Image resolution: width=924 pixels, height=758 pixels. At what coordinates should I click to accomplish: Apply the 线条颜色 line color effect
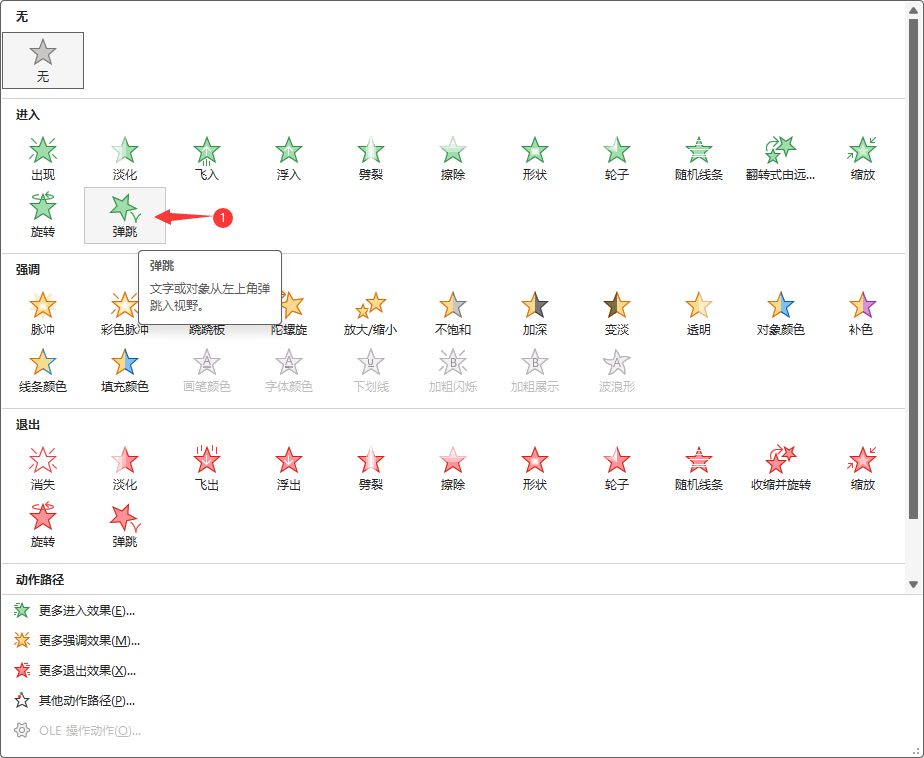click(x=43, y=371)
